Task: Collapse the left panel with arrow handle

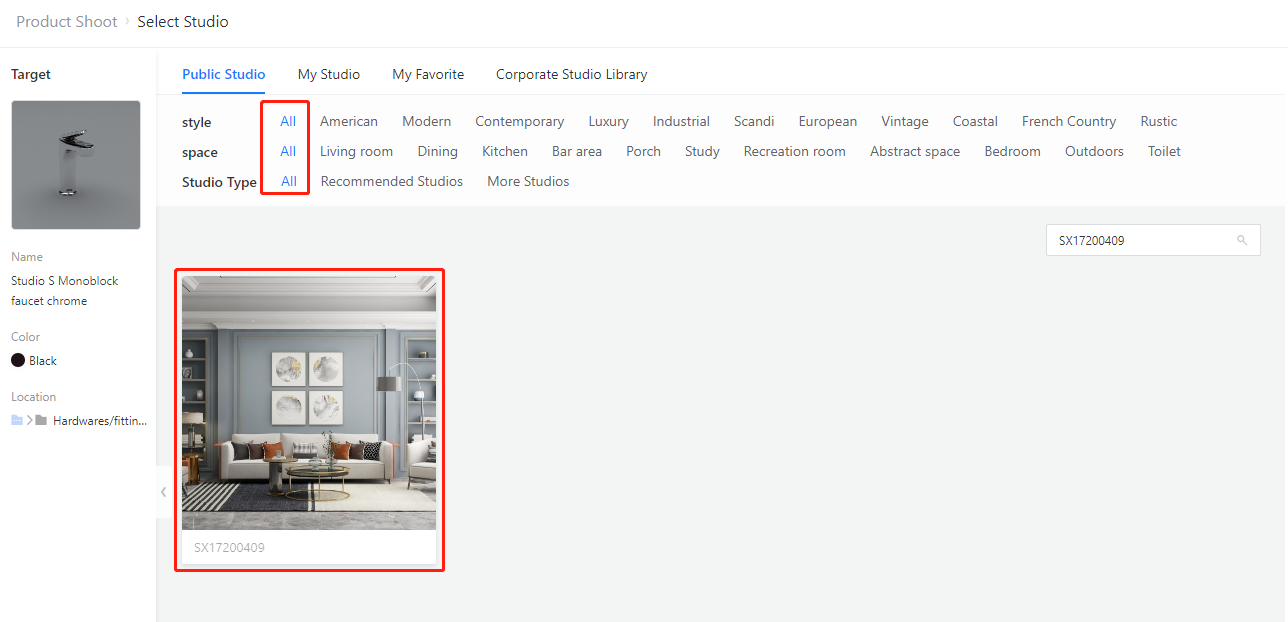Action: point(163,492)
